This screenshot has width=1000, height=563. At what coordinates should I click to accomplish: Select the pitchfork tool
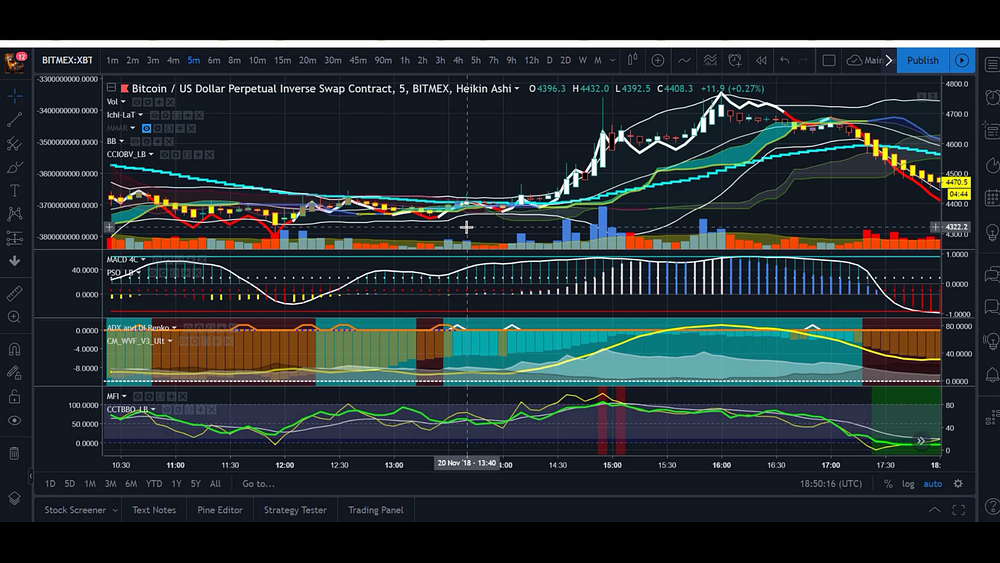coord(15,143)
